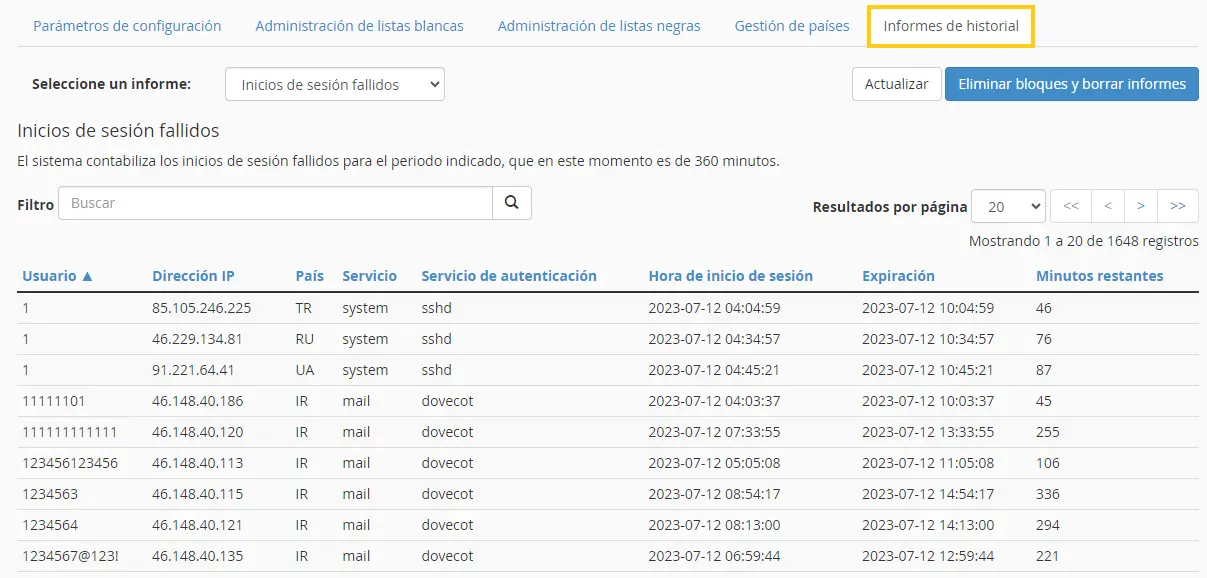Sort by 'Hora de inicio de sesión' header

click(731, 276)
